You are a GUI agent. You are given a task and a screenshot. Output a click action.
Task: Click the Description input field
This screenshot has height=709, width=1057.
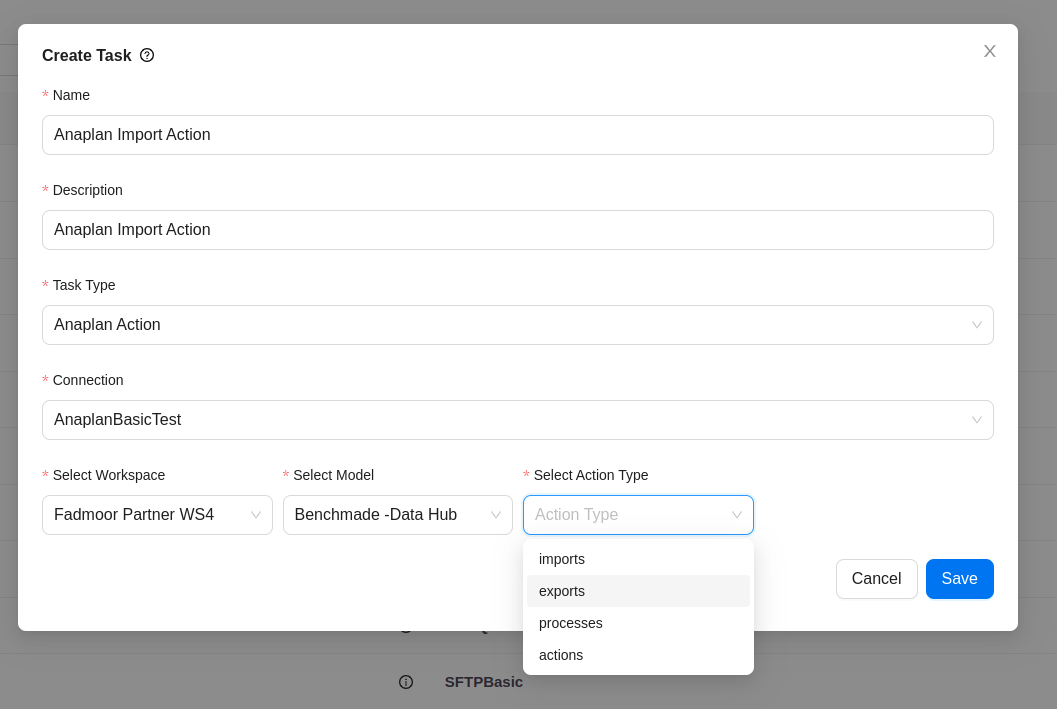point(517,230)
